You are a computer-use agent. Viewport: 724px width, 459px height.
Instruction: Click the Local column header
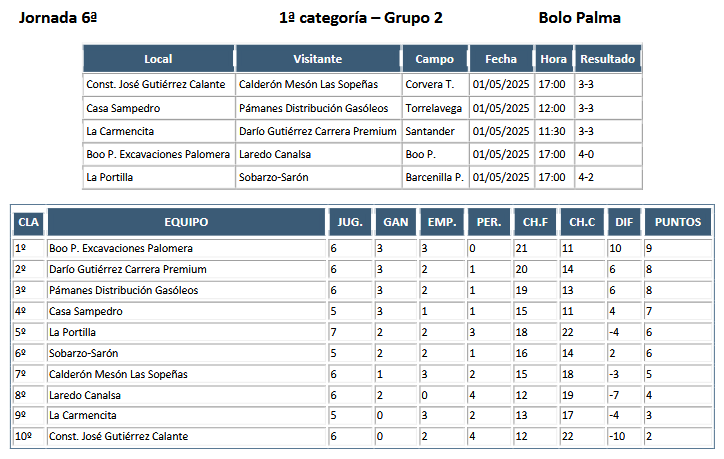158,59
